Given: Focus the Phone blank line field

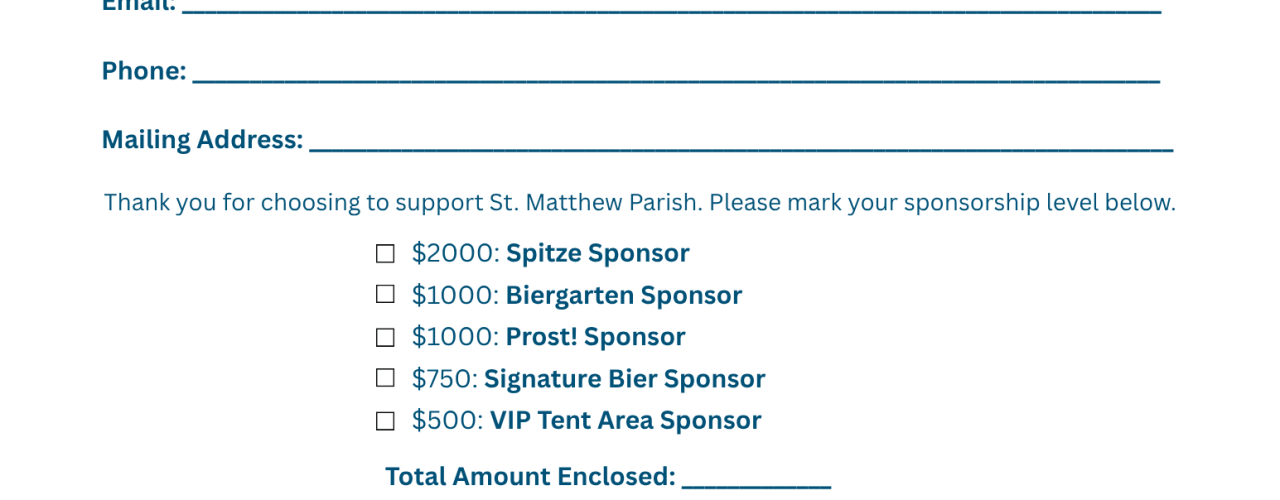Looking at the screenshot, I should click(676, 74).
